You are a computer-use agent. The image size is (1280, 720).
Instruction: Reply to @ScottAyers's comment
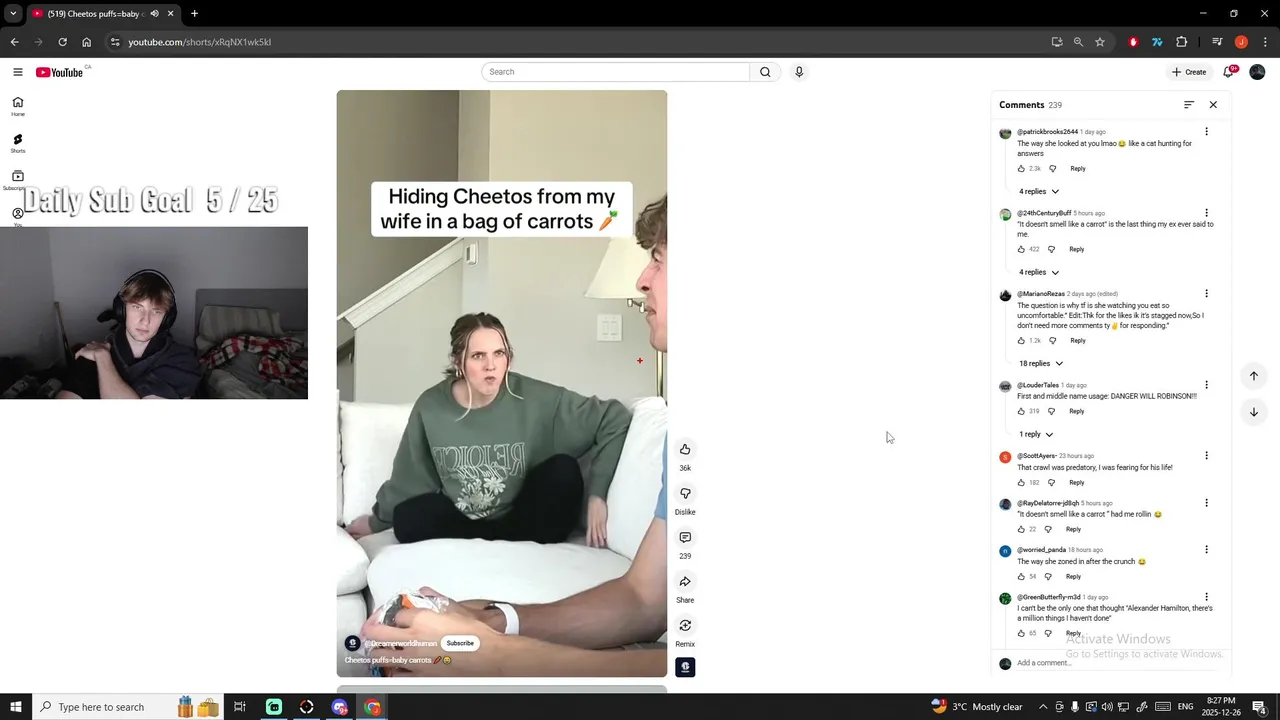pos(1077,483)
